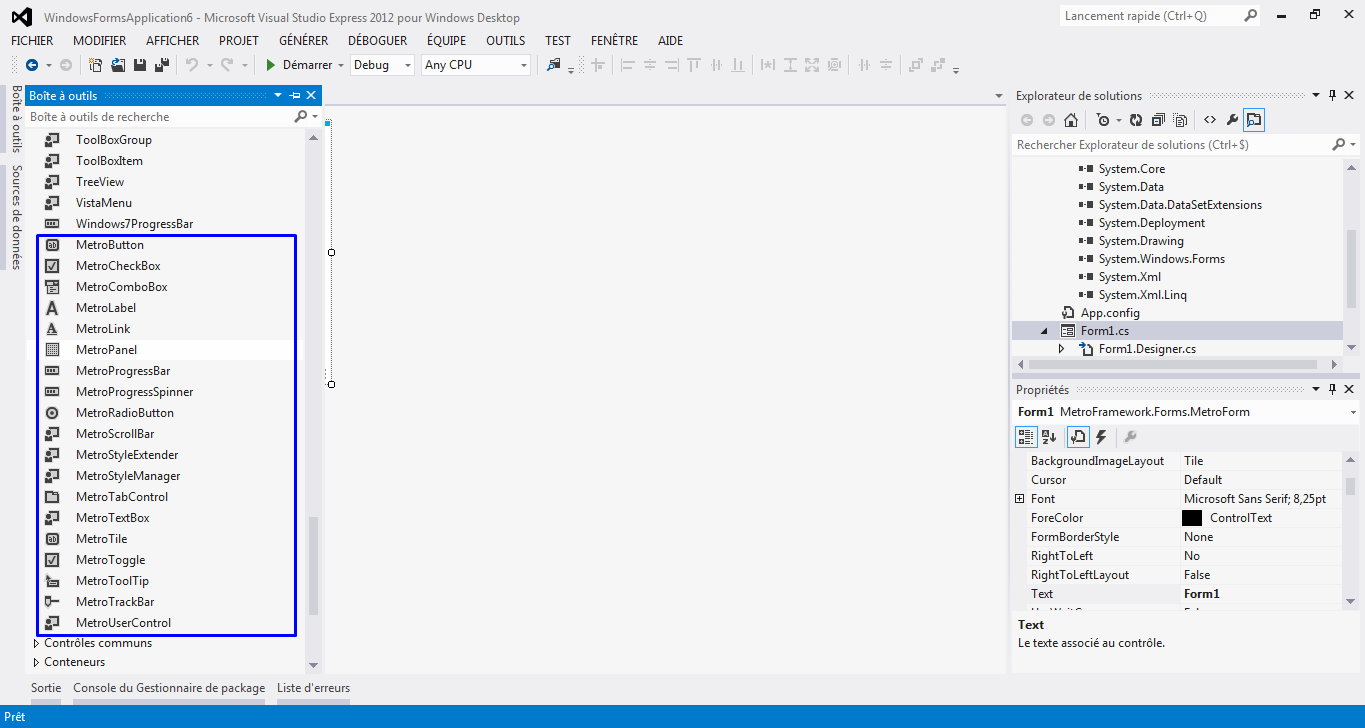Sort properties alphabetically with A-Z icon
The image size is (1365, 728).
tap(1049, 437)
